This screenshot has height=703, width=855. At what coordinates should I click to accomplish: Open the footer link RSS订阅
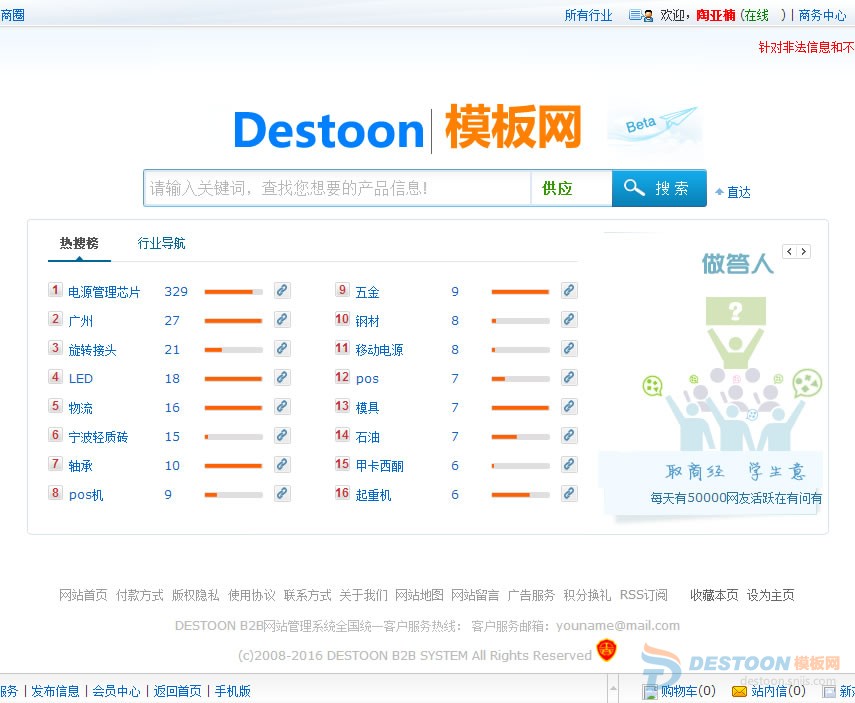pyautogui.click(x=643, y=595)
